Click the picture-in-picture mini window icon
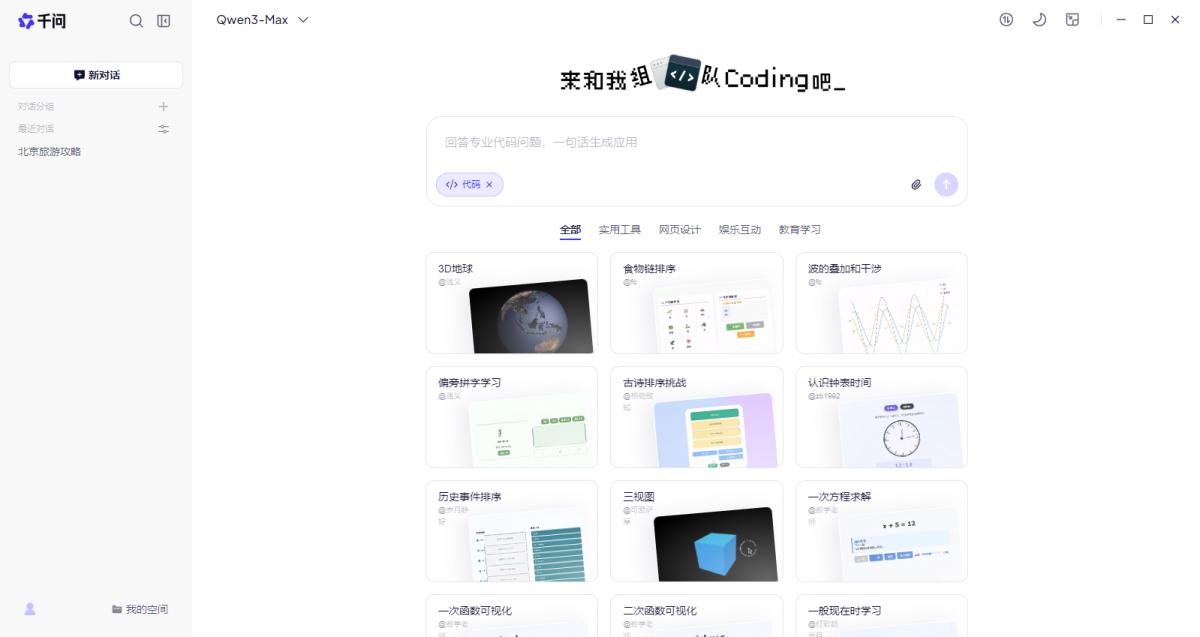This screenshot has width=1200, height=637. [1072, 19]
